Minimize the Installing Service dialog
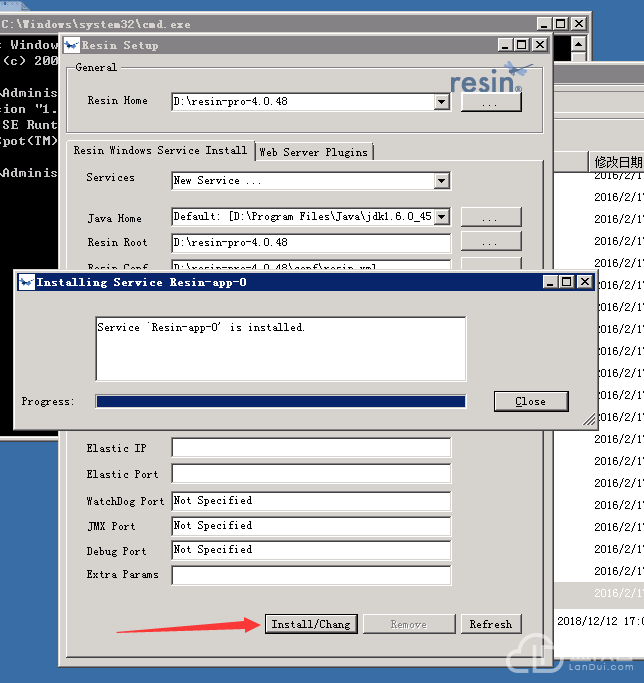 (x=550, y=282)
